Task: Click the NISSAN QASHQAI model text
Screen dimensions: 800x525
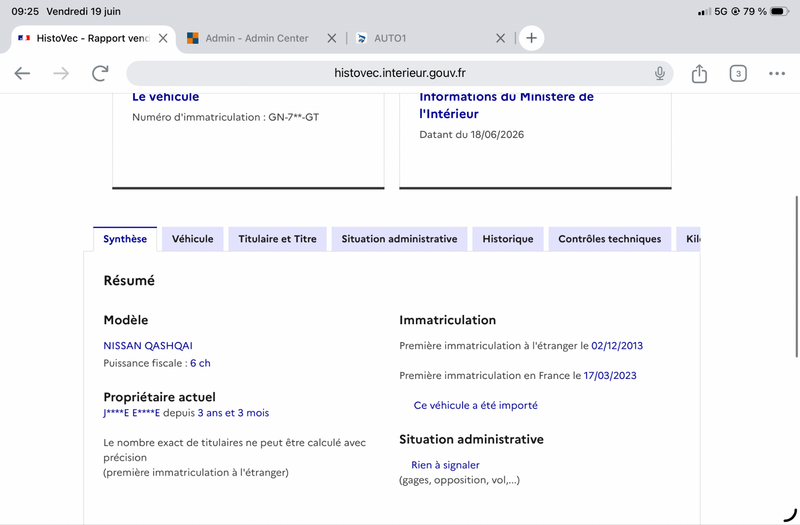Action: point(148,346)
